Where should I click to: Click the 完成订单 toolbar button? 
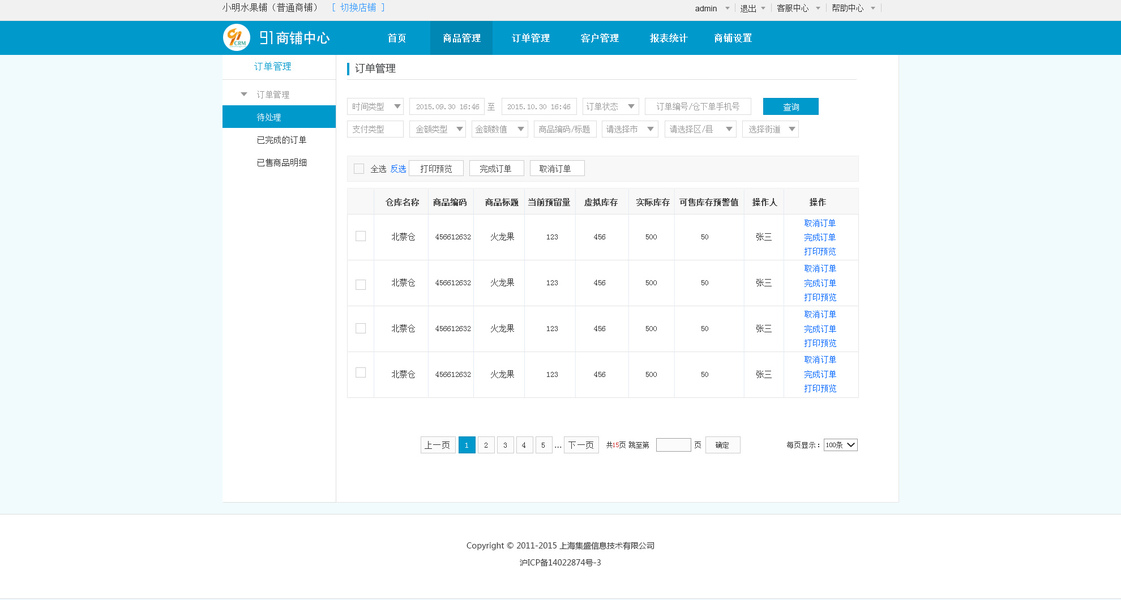(x=496, y=169)
